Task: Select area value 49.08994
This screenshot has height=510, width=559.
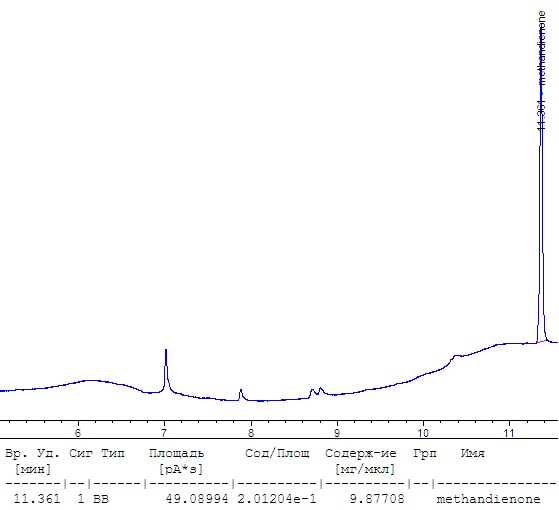Action: (x=197, y=499)
